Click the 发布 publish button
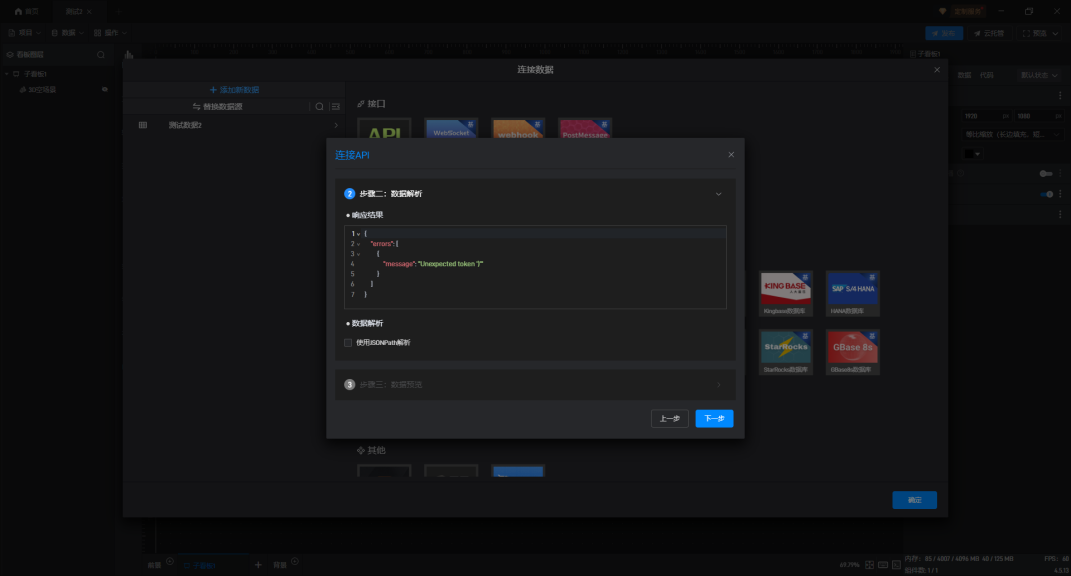1071x576 pixels. click(944, 33)
